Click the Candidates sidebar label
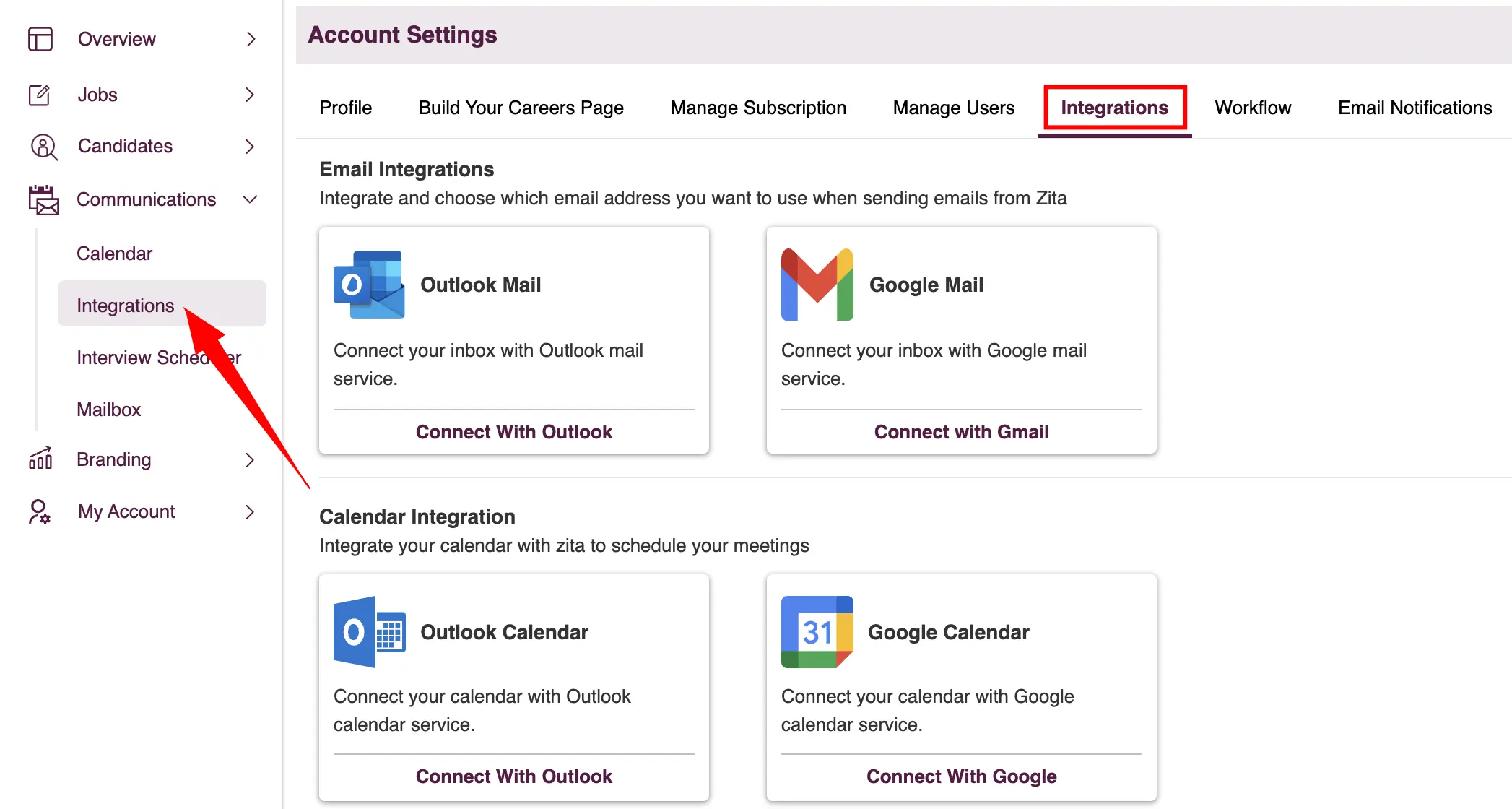Image resolution: width=1512 pixels, height=809 pixels. click(x=125, y=147)
